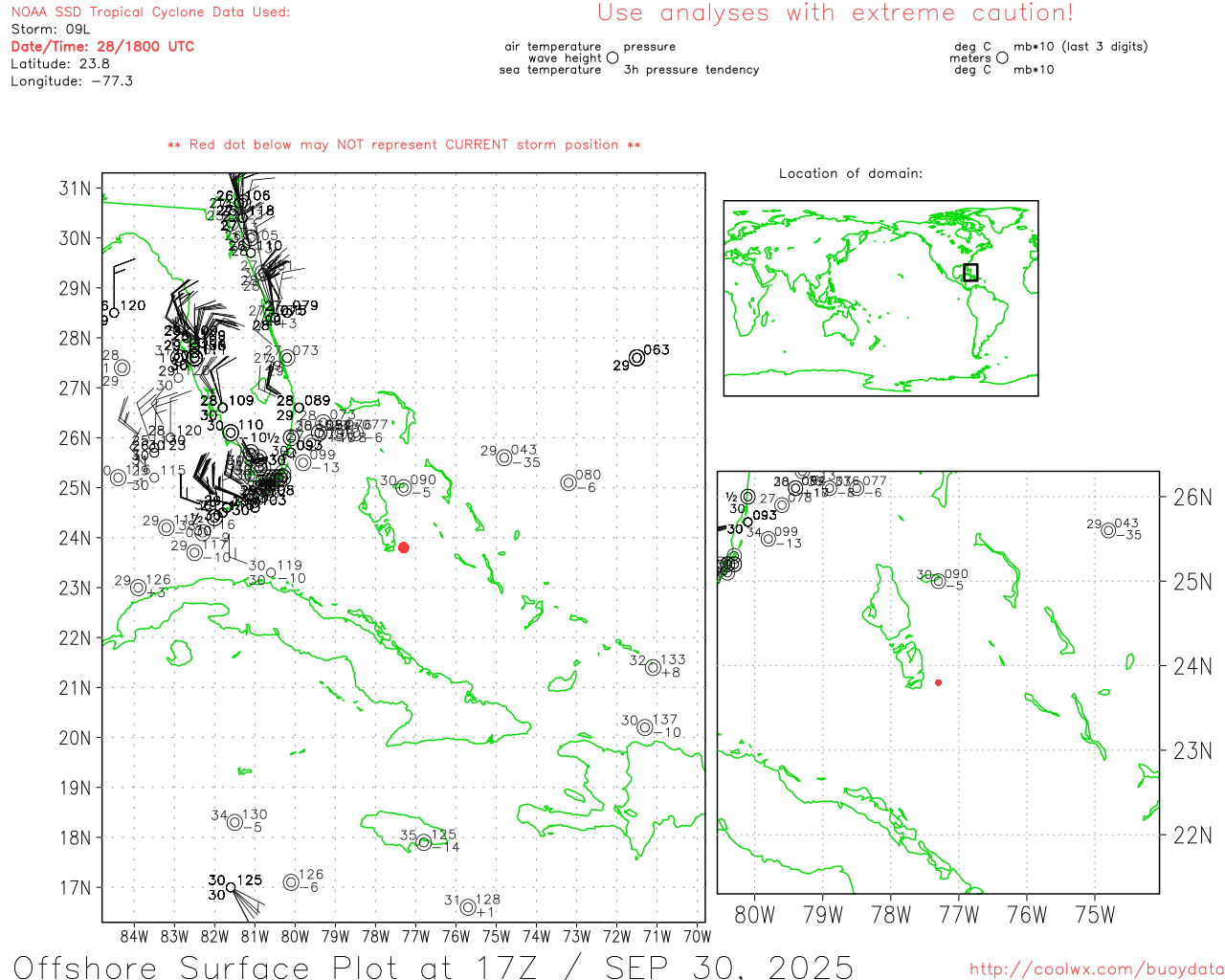Click 'NOAA SSD Tropical Cyclone Data Used:' header
This screenshot has height=980, width=1225.
(150, 12)
